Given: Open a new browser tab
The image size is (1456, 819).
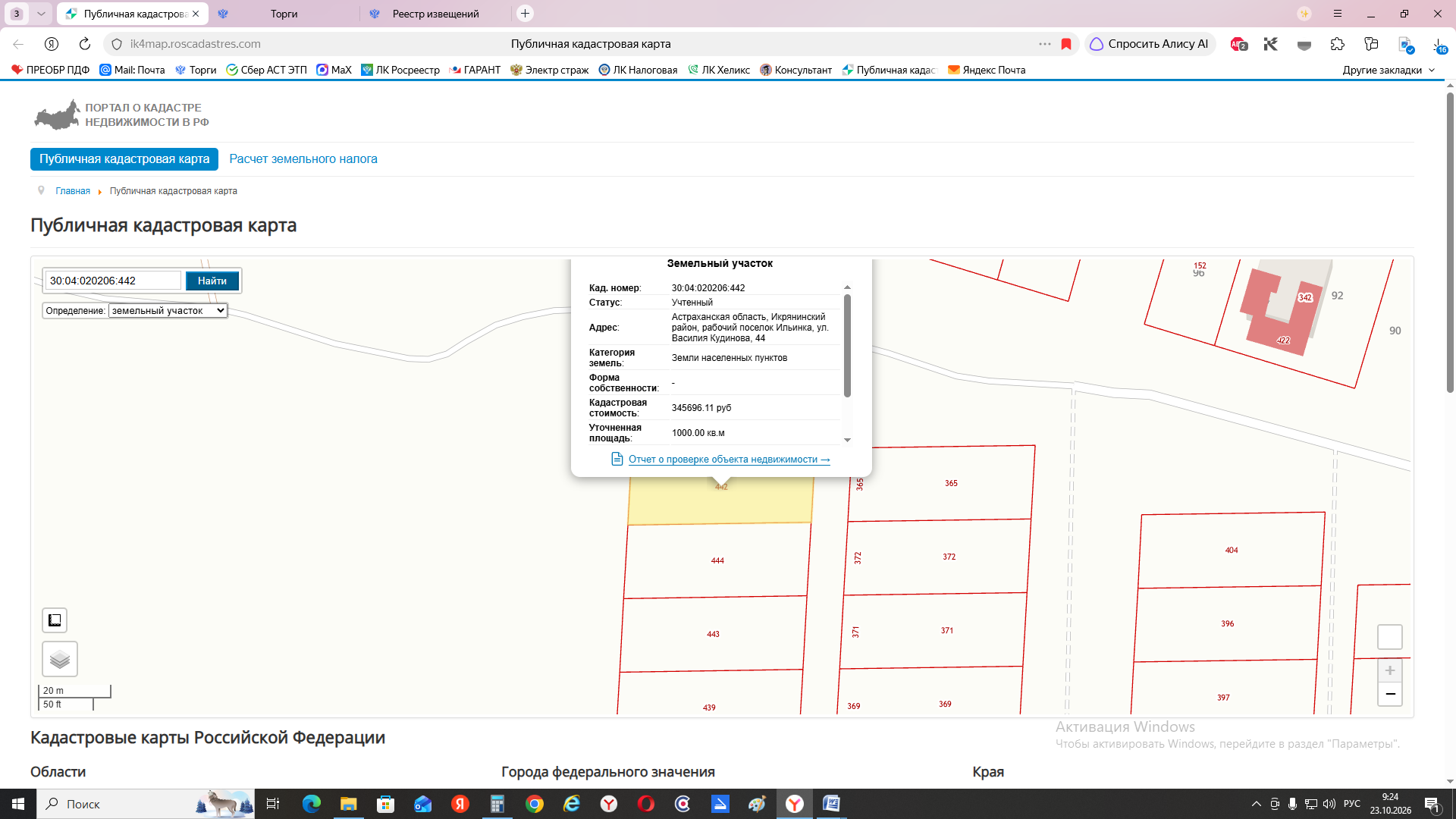Looking at the screenshot, I should [x=525, y=14].
